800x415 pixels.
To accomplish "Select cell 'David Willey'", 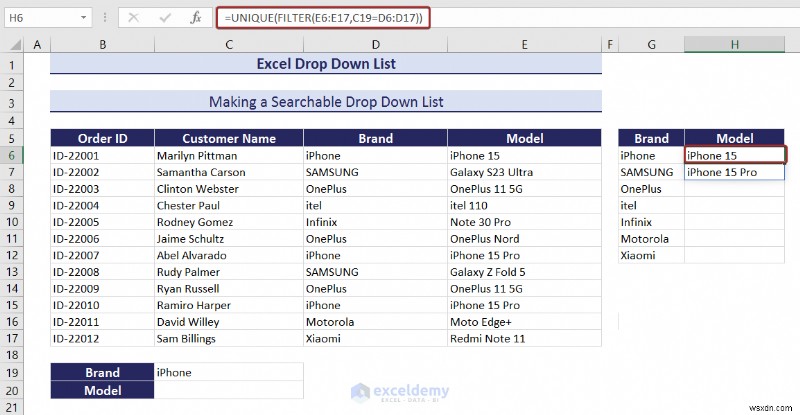I will click(229, 322).
